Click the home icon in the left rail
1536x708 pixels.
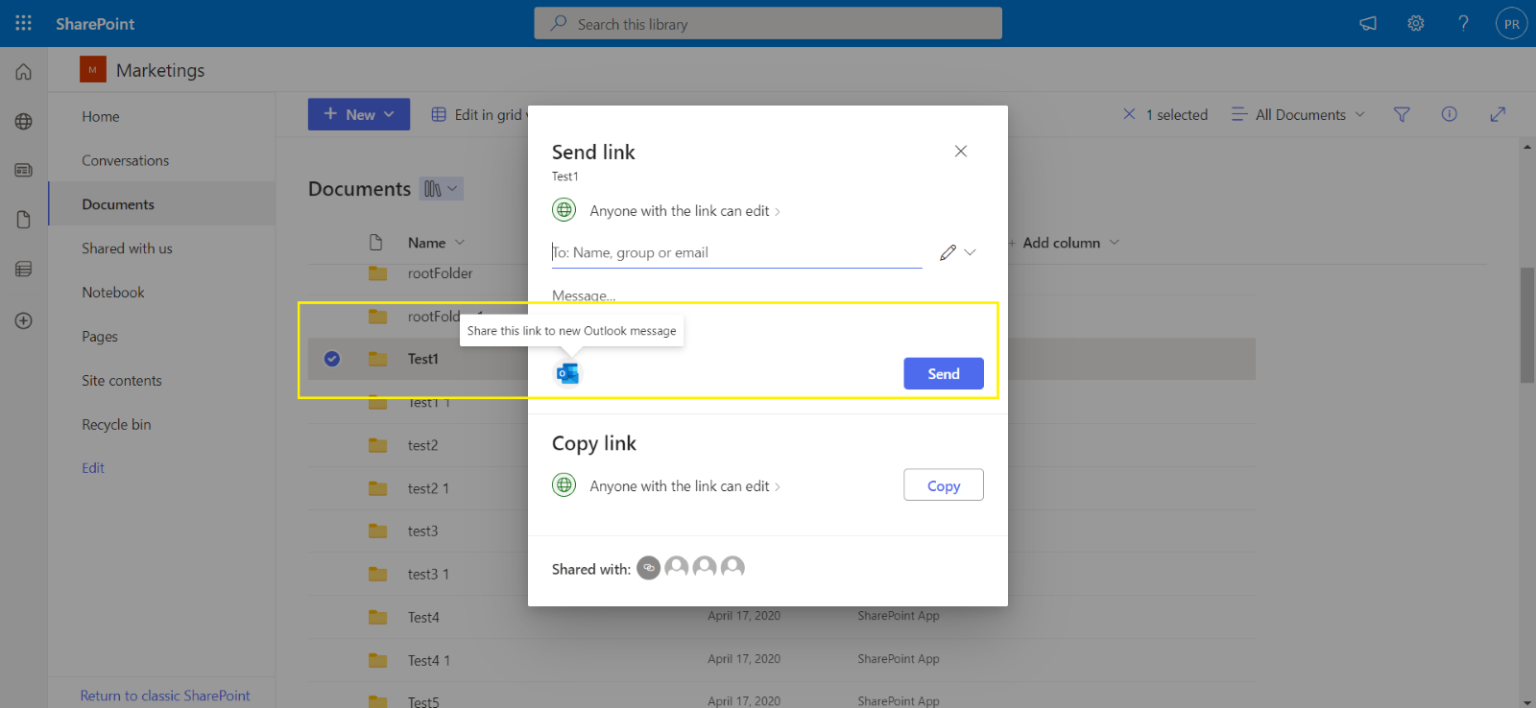[22, 71]
